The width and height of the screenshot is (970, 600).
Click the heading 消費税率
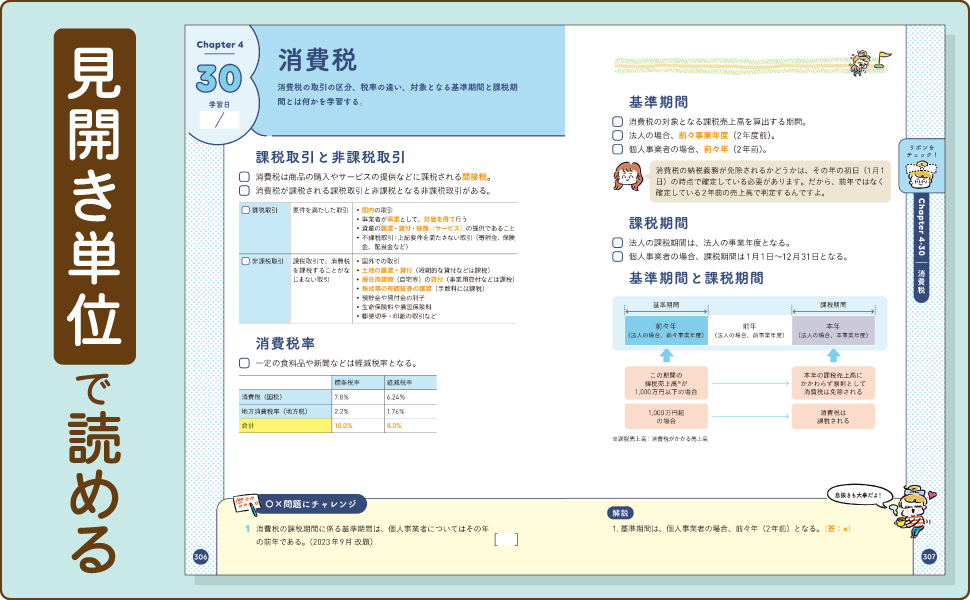(286, 343)
